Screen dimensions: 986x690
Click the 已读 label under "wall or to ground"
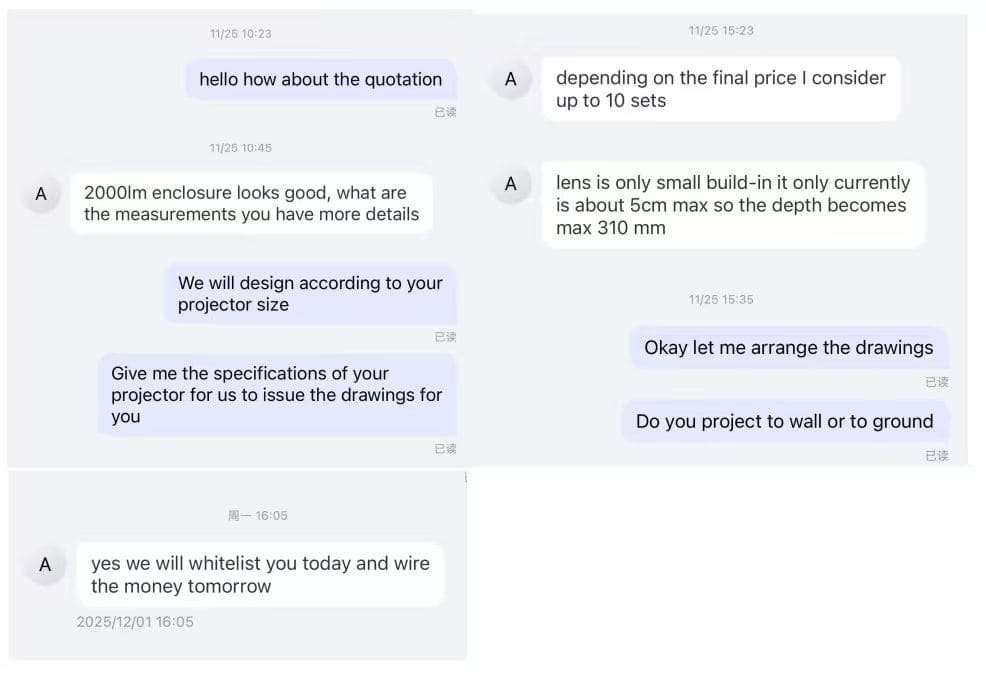(x=936, y=456)
